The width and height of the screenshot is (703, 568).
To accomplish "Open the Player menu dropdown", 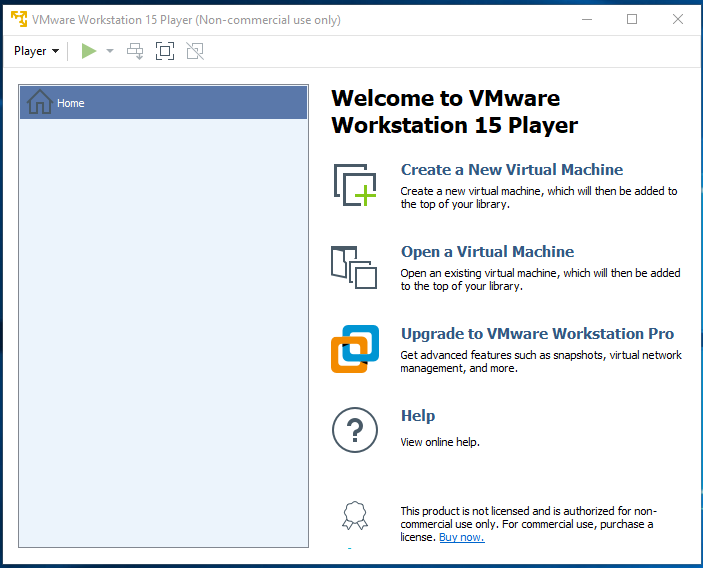I will point(36,51).
